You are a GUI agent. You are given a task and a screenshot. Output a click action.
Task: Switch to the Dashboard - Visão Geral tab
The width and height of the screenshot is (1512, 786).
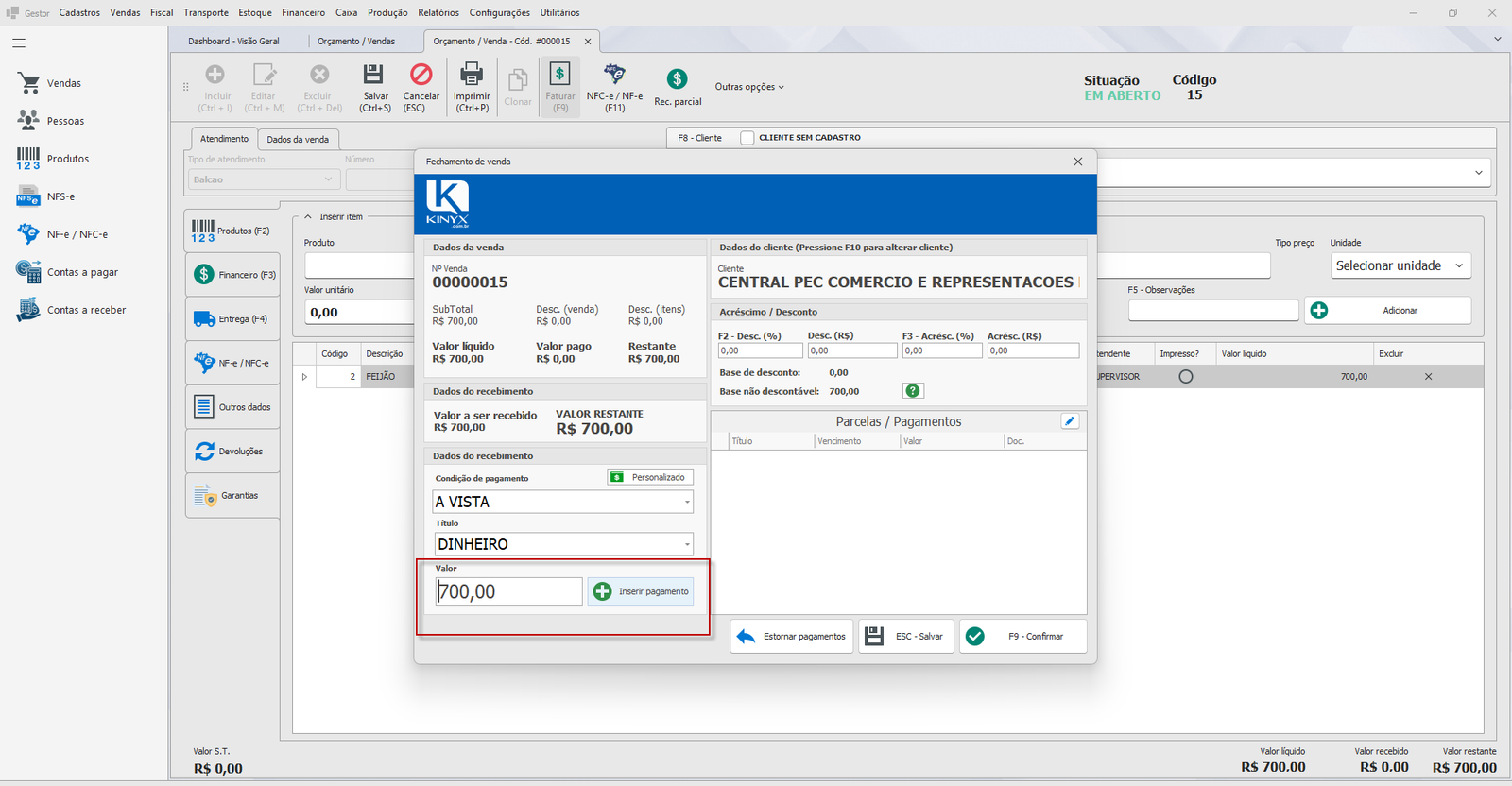point(233,42)
